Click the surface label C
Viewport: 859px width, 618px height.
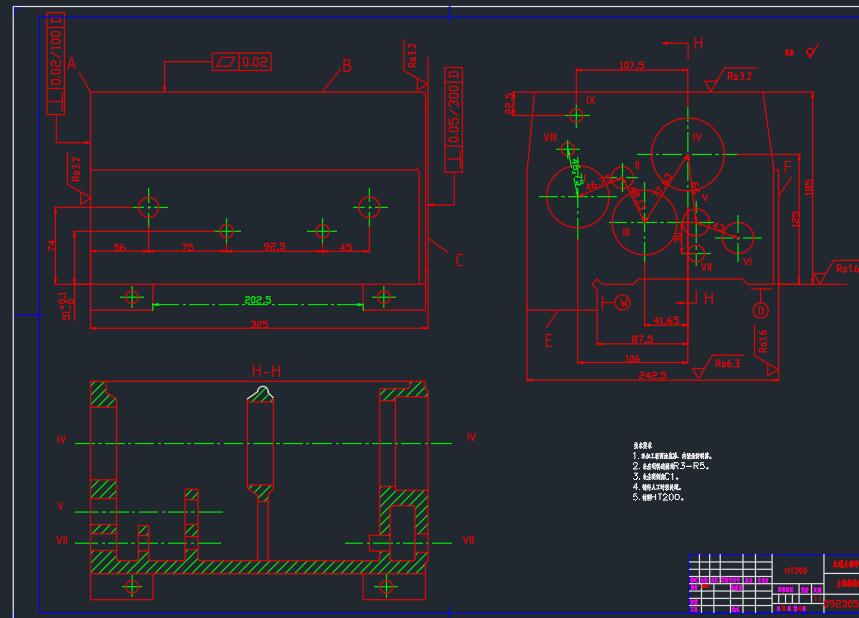click(x=459, y=260)
